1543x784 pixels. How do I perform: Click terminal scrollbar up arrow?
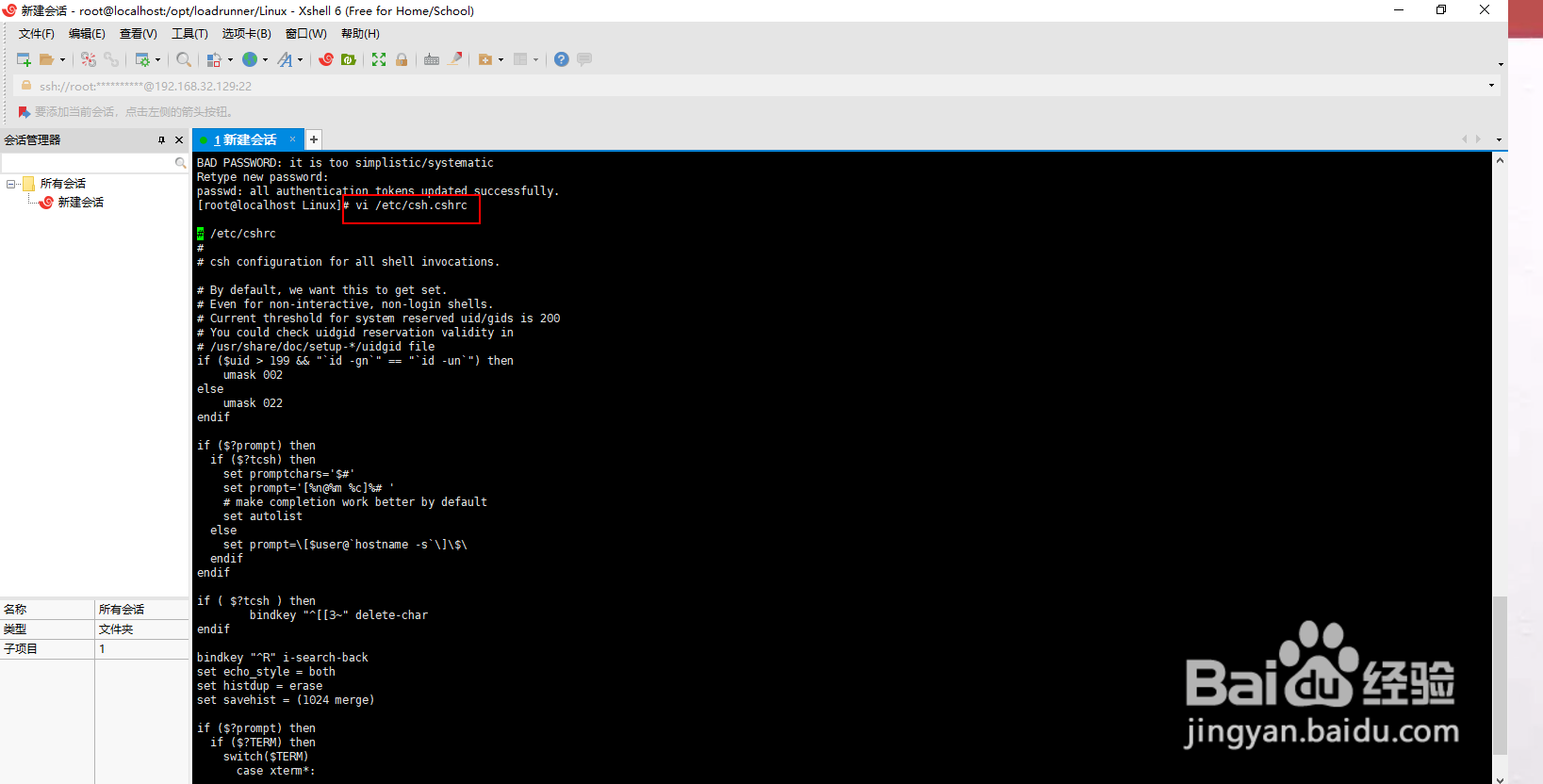(x=1500, y=160)
